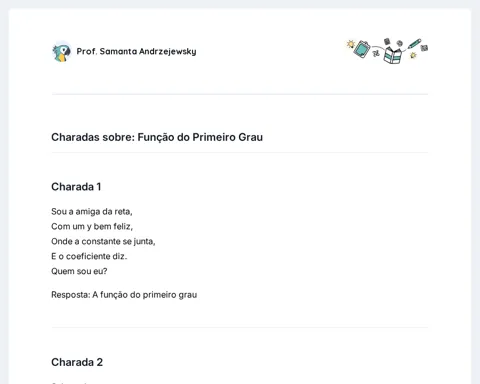Click the title Charadas sobre: Função do Primeiro Grau

click(x=157, y=137)
